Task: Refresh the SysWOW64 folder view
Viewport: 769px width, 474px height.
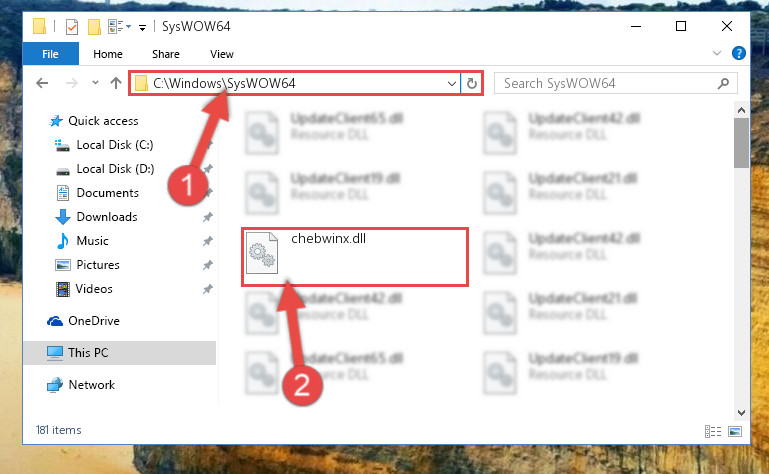Action: click(x=472, y=83)
